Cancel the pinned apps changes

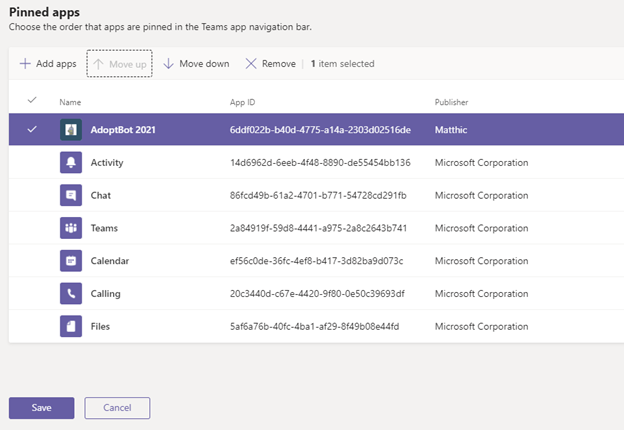[117, 408]
